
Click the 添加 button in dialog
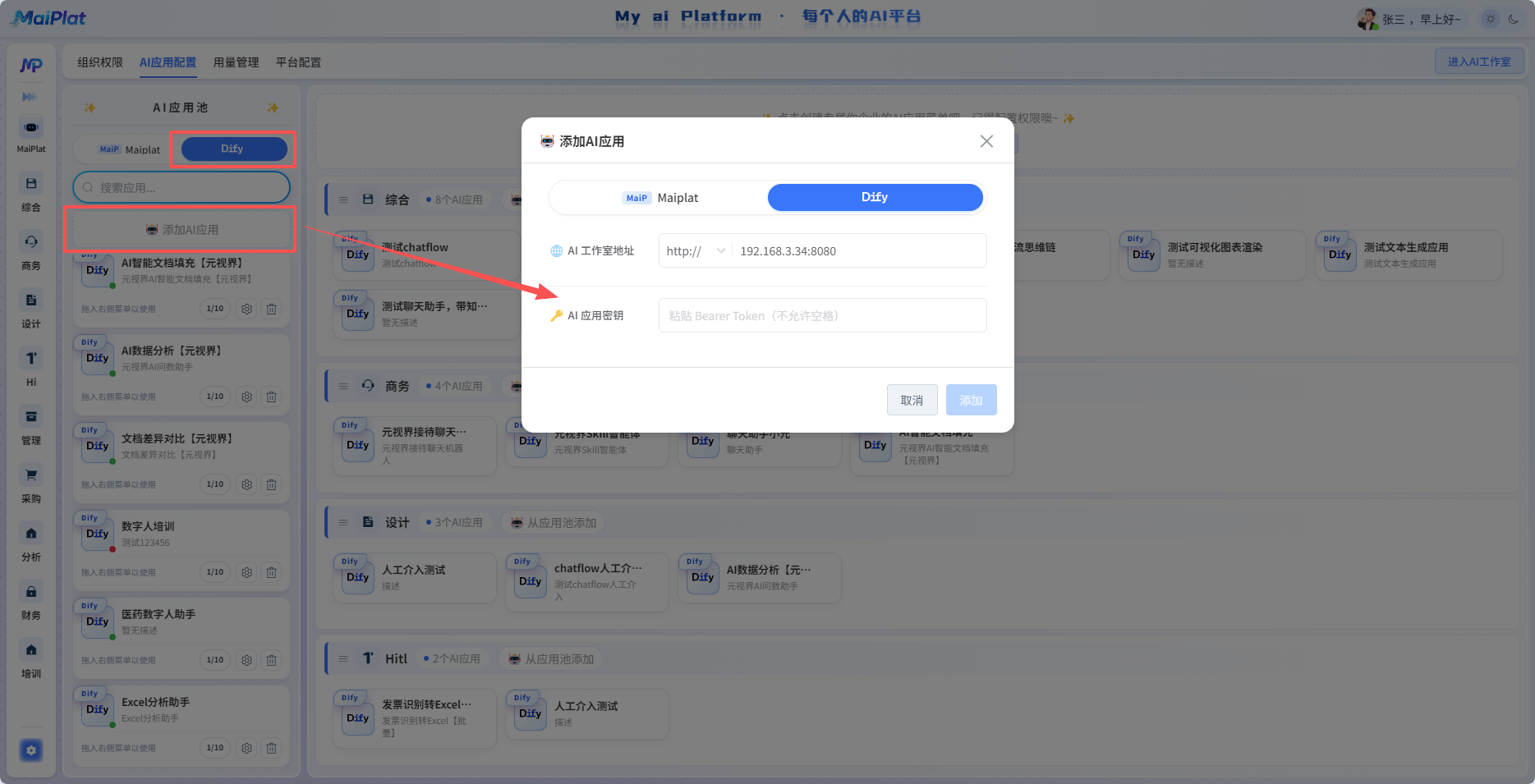pos(971,400)
